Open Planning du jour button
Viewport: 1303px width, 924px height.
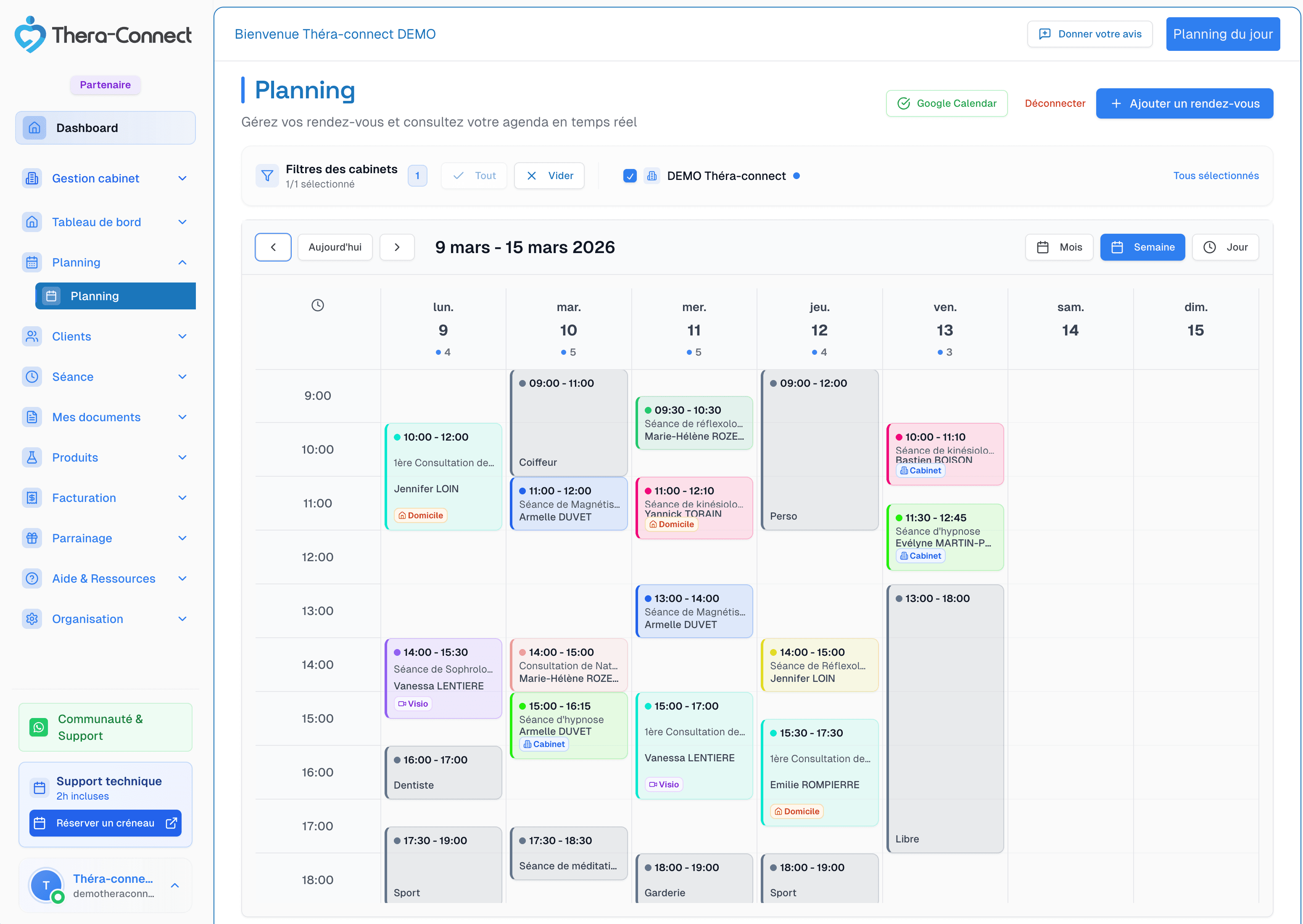[x=1223, y=34]
